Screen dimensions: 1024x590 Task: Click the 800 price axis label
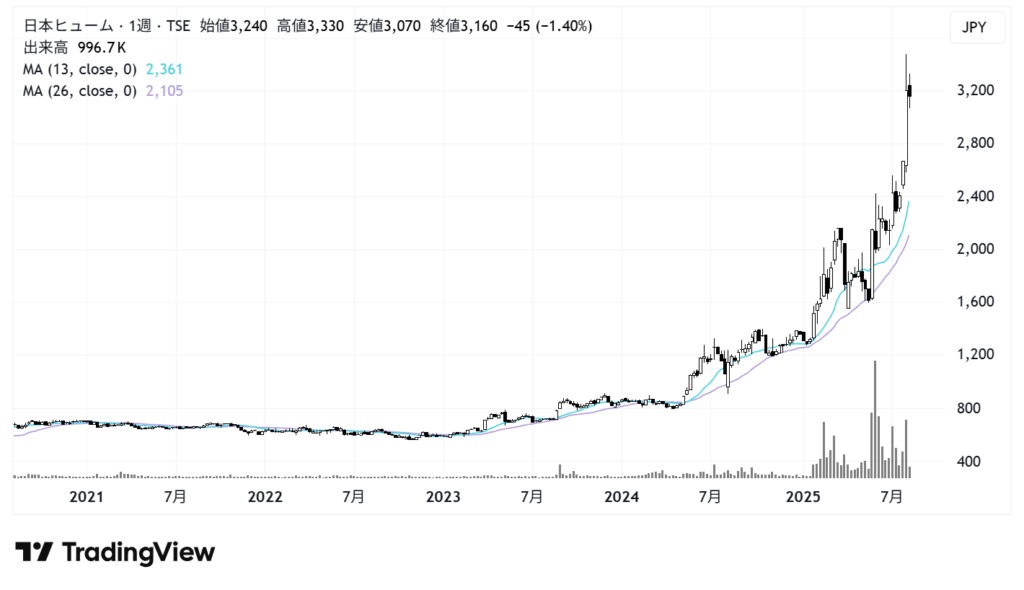968,408
